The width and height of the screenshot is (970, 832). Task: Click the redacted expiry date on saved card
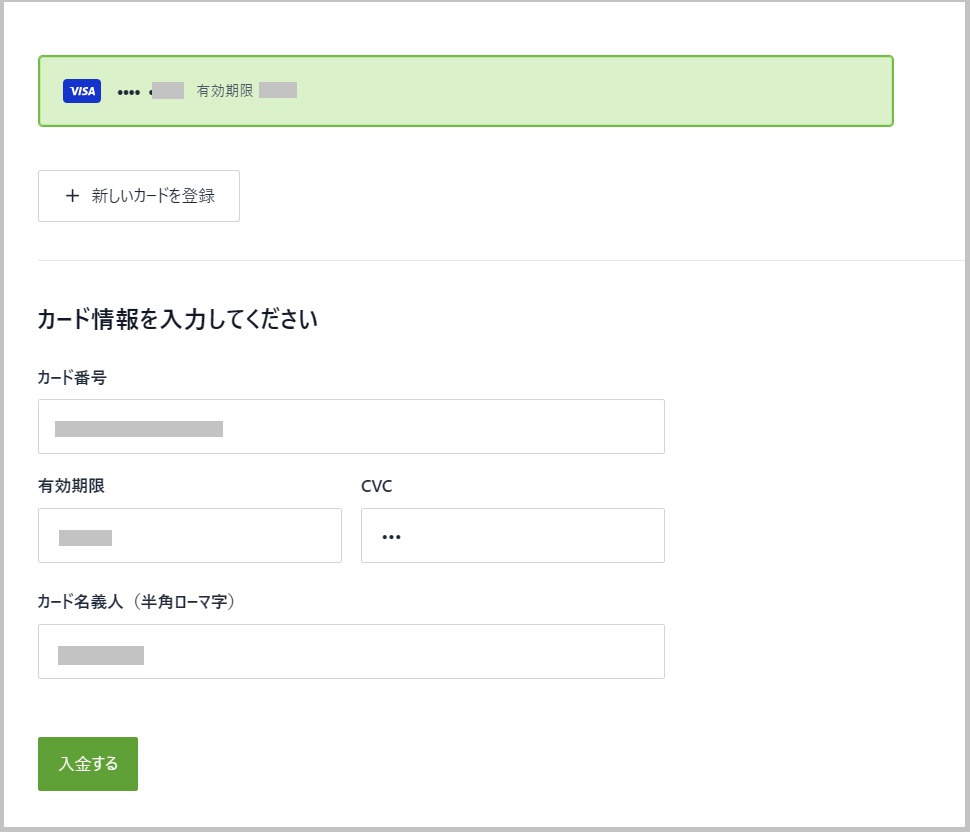278,91
